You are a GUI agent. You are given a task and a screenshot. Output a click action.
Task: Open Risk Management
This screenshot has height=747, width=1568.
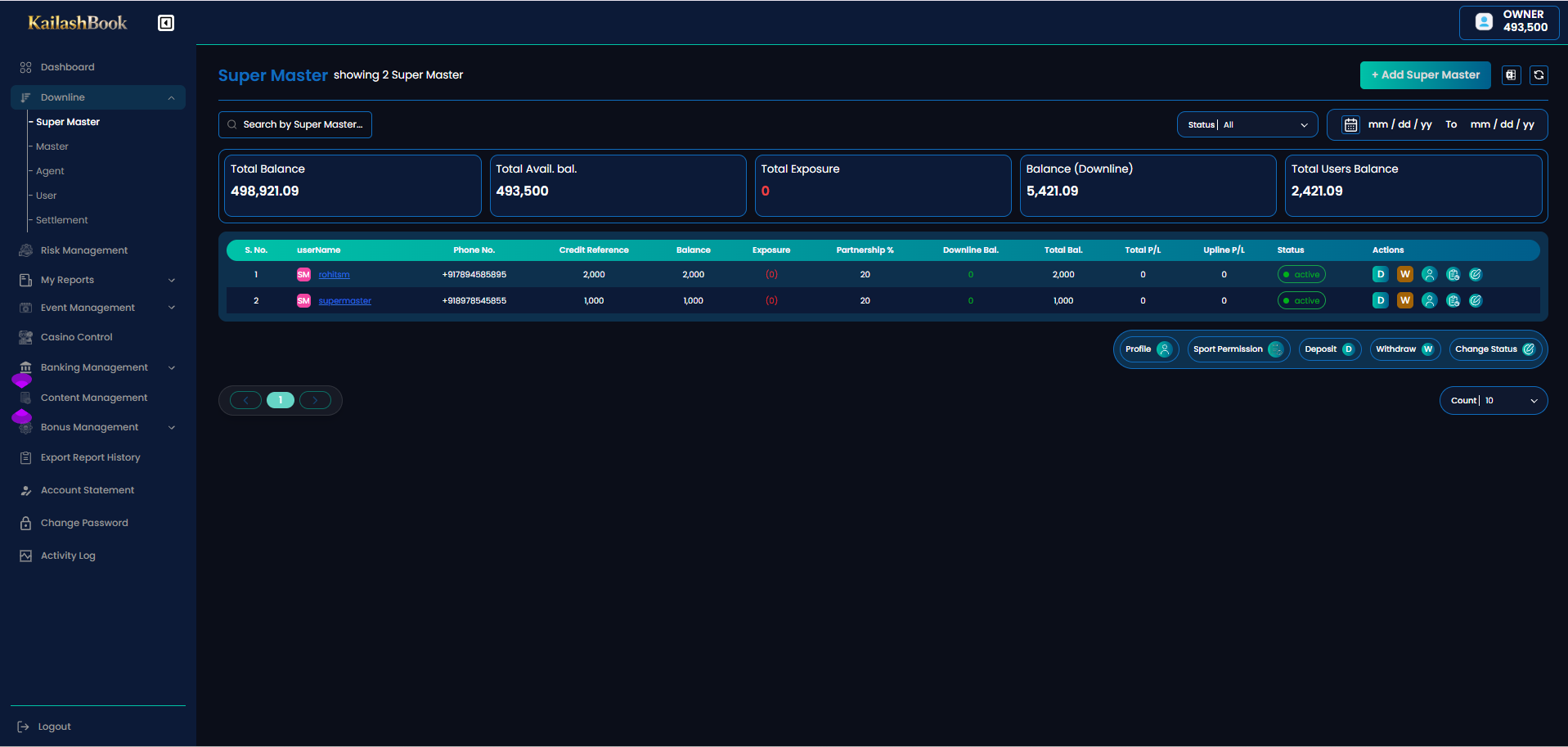84,250
